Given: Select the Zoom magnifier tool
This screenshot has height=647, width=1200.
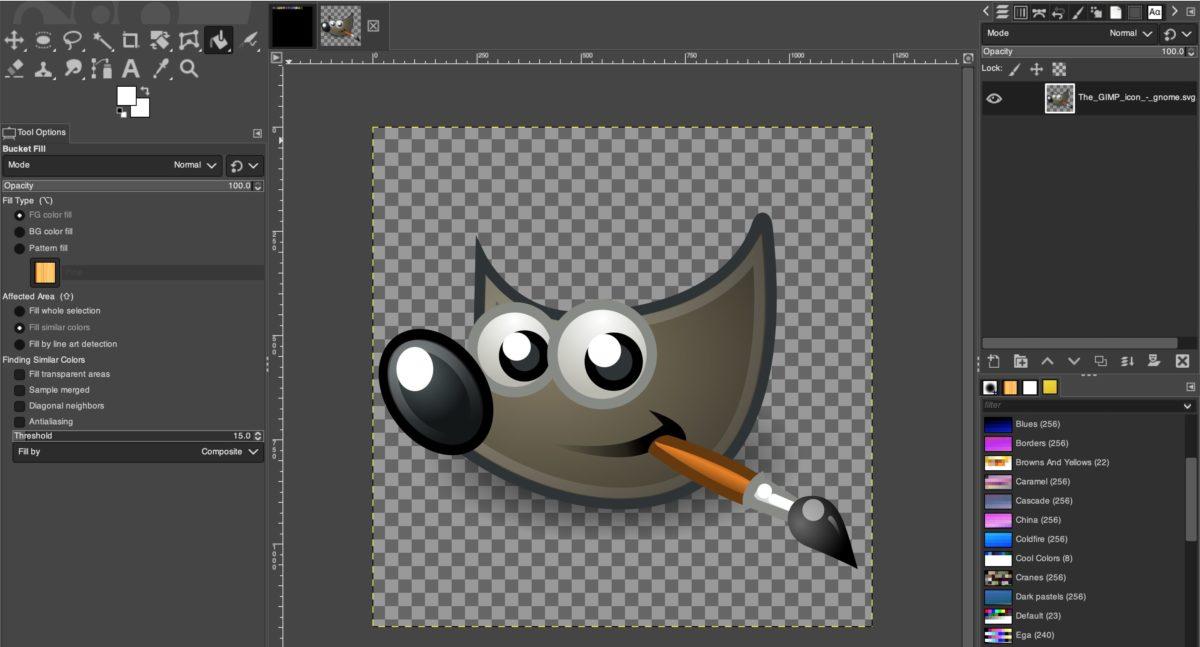Looking at the screenshot, I should 189,69.
